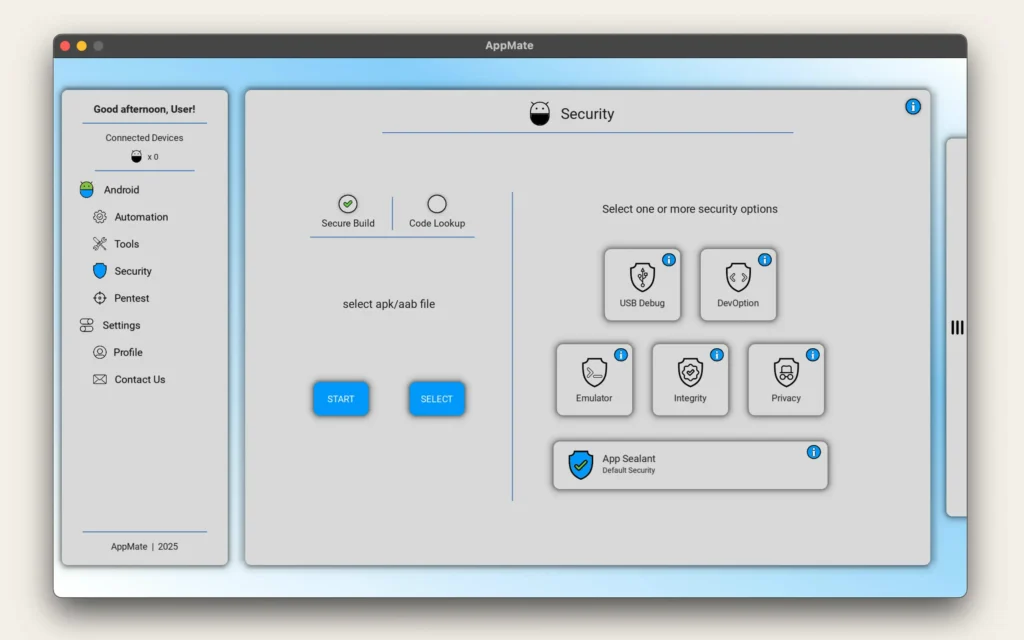Viewport: 1024px width, 640px height.
Task: Select the Security shield icon
Action: pyautogui.click(x=99, y=270)
